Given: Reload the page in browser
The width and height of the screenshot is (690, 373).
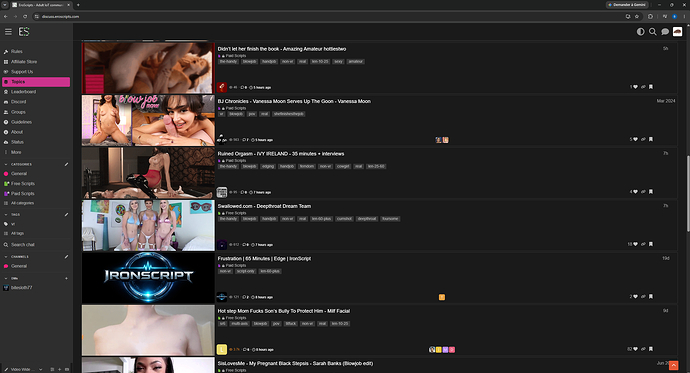Looking at the screenshot, I should [x=25, y=16].
